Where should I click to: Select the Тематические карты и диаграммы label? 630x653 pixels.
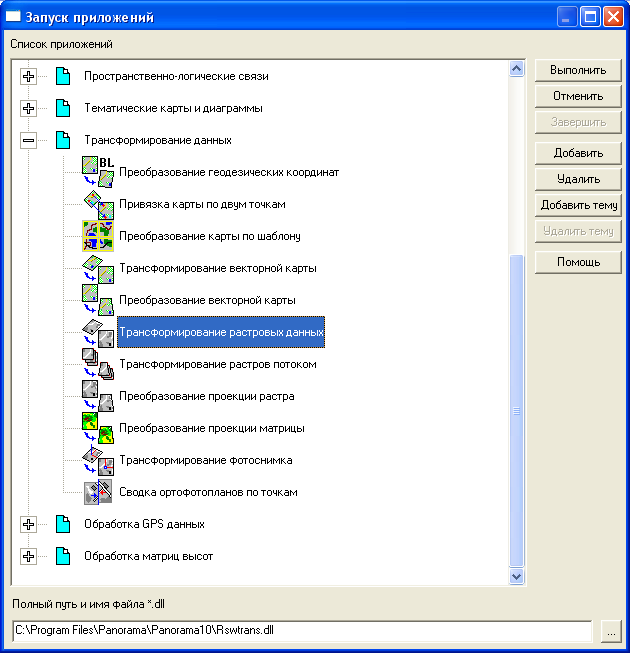[173, 108]
